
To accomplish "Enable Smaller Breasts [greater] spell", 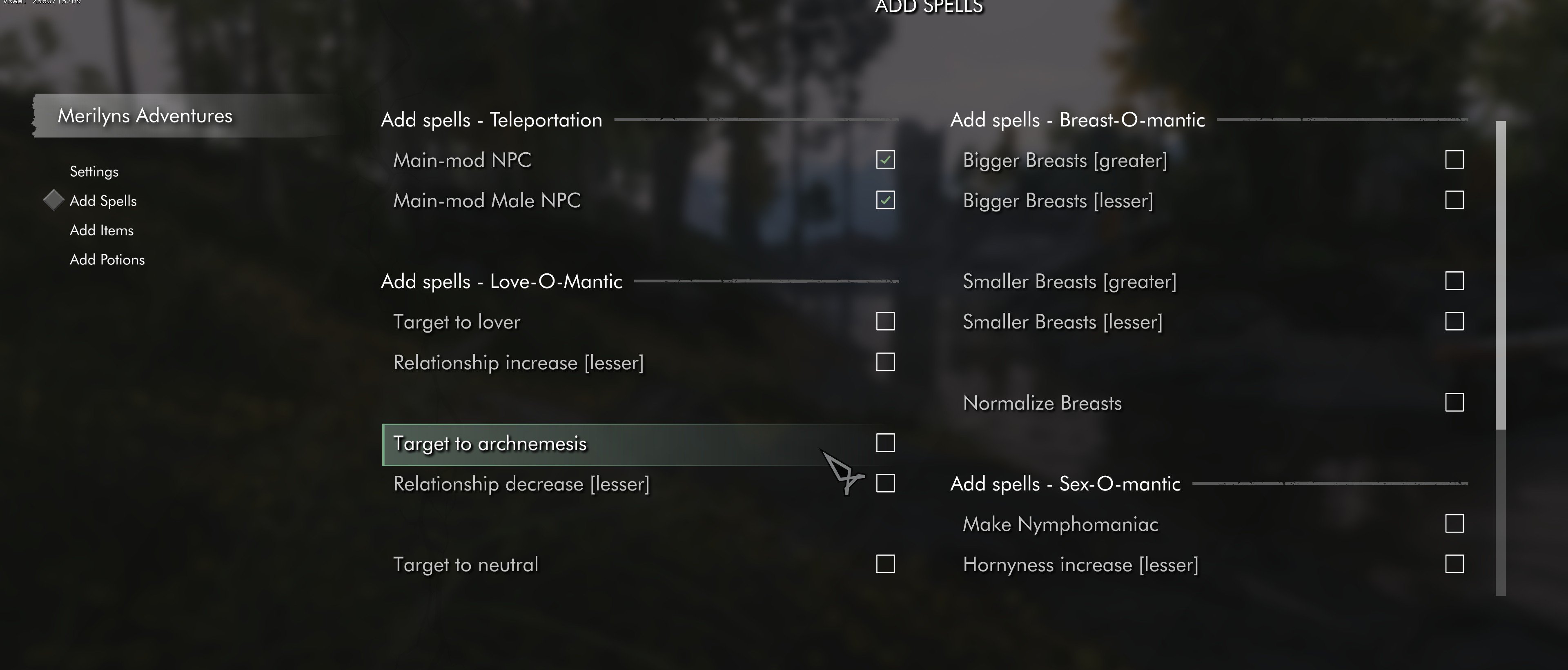I will (1454, 281).
